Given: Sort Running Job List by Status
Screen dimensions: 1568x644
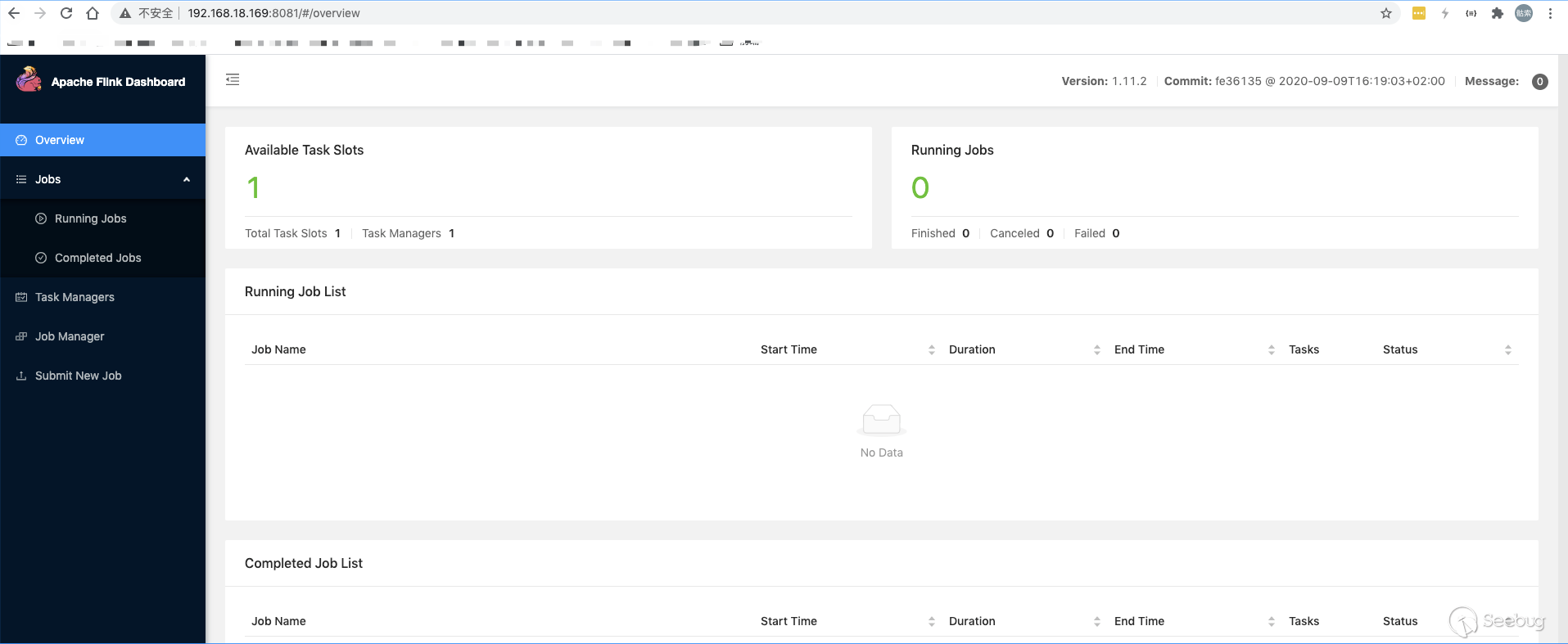Looking at the screenshot, I should (1507, 349).
